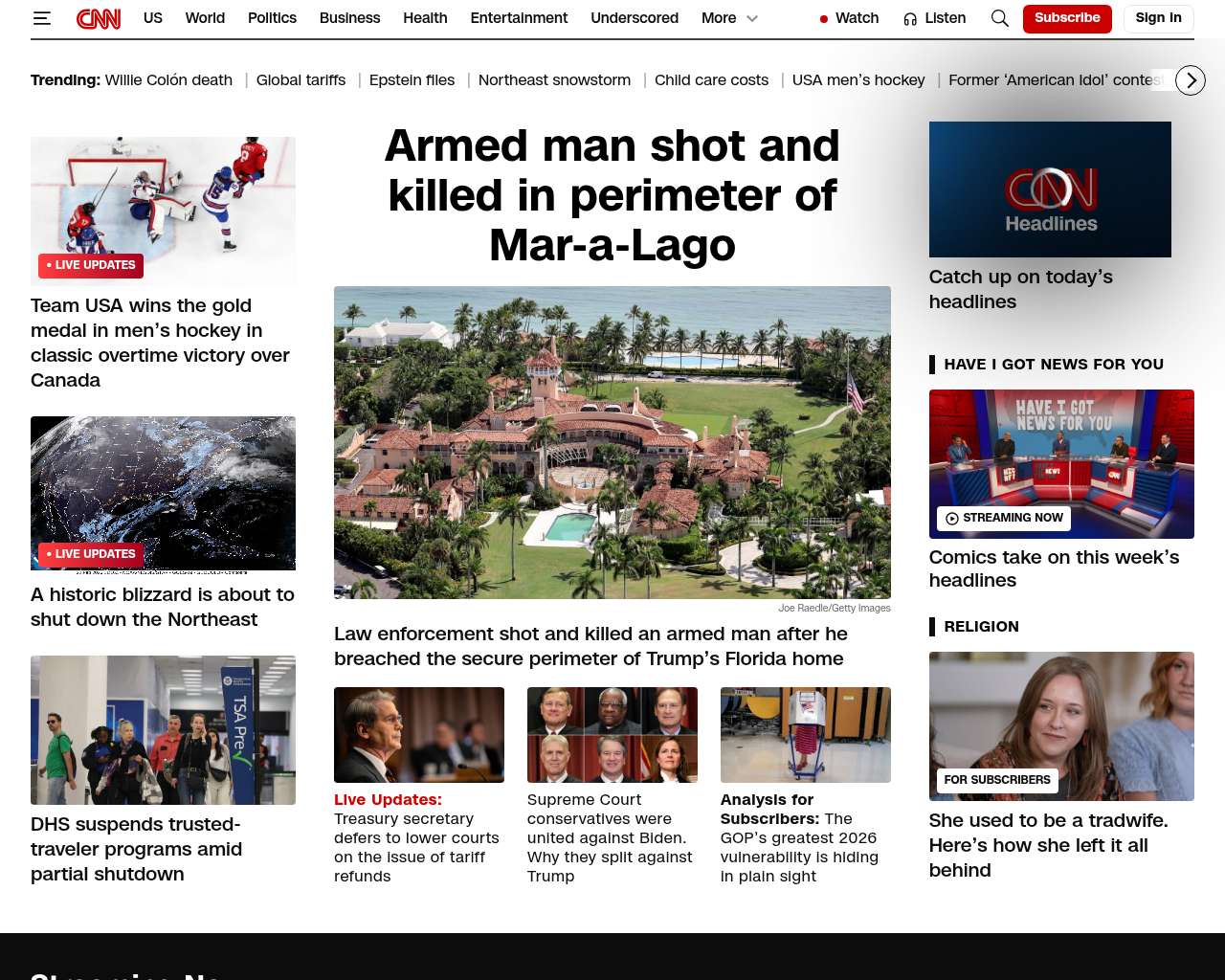Open search with the magnifier icon
Screen dimensions: 1225x980
point(999,18)
